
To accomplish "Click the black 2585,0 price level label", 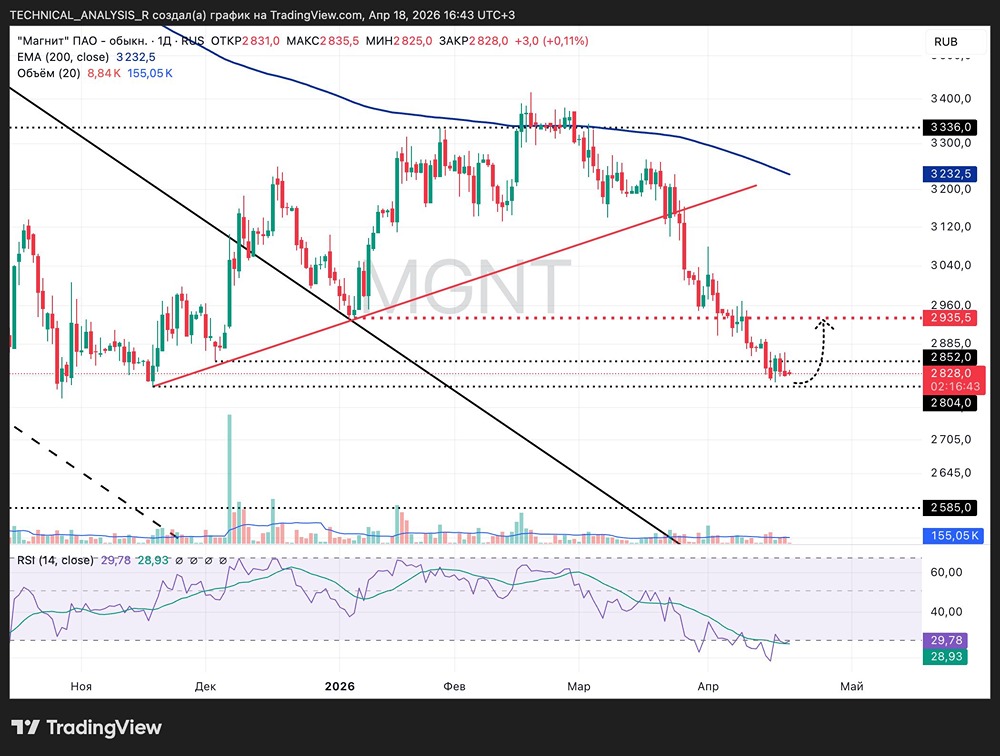I will [950, 507].
